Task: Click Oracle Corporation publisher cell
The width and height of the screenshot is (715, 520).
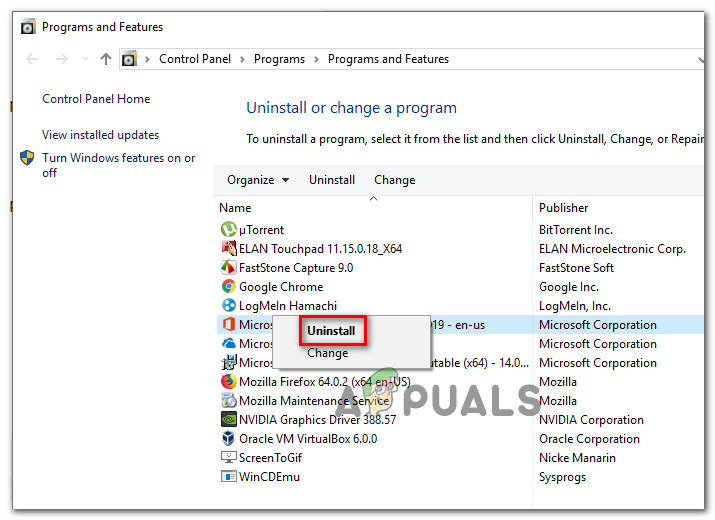Action: [589, 438]
